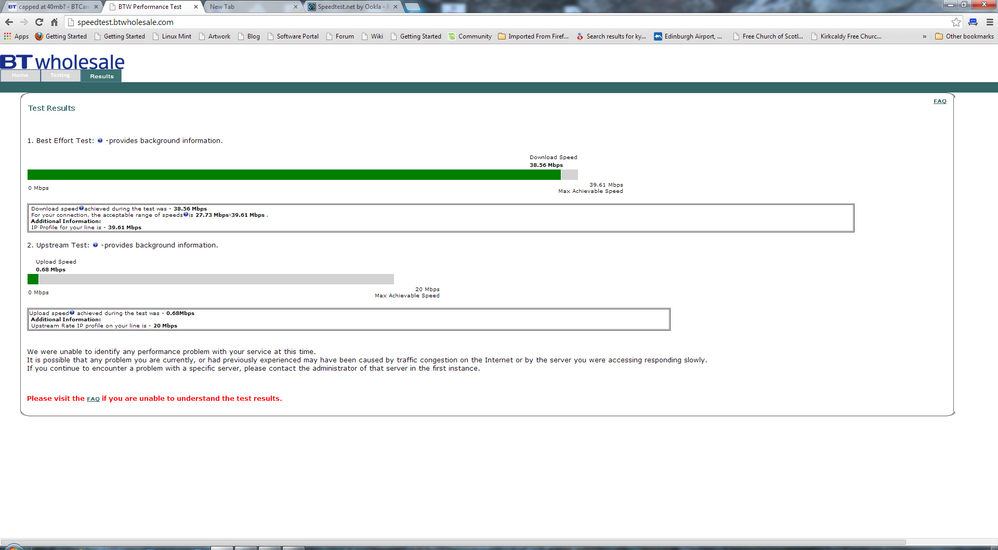The height and width of the screenshot is (550, 998).
Task: Go back using the browser back arrow
Action: click(x=9, y=22)
